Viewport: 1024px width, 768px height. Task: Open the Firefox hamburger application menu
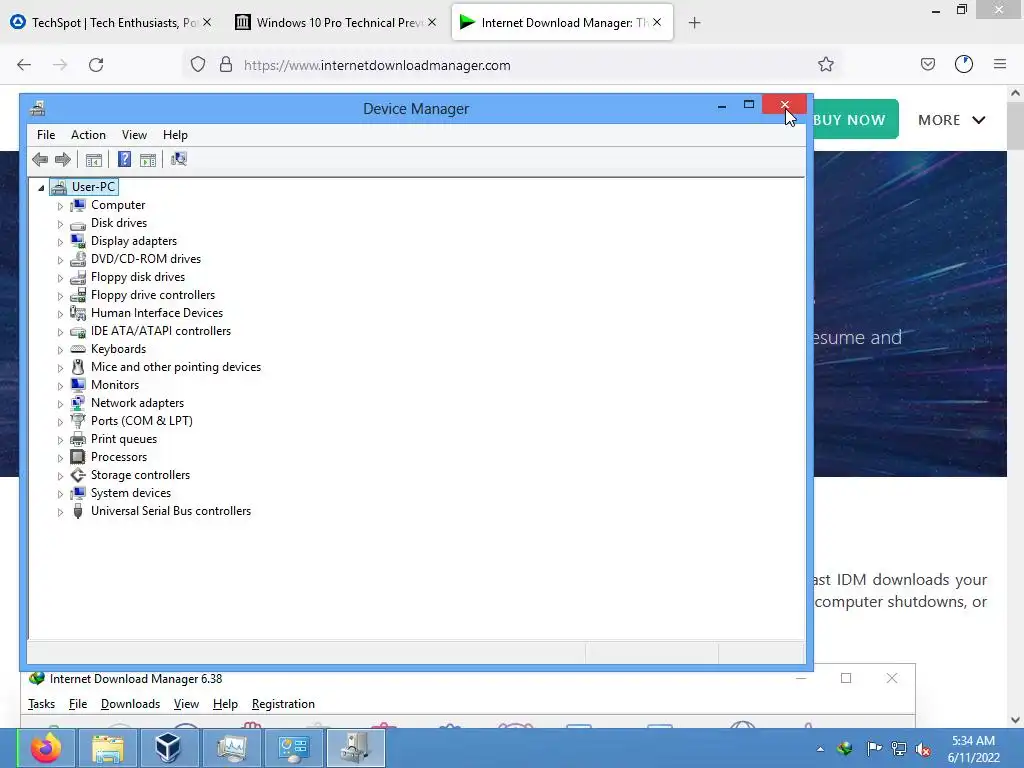pos(1000,64)
